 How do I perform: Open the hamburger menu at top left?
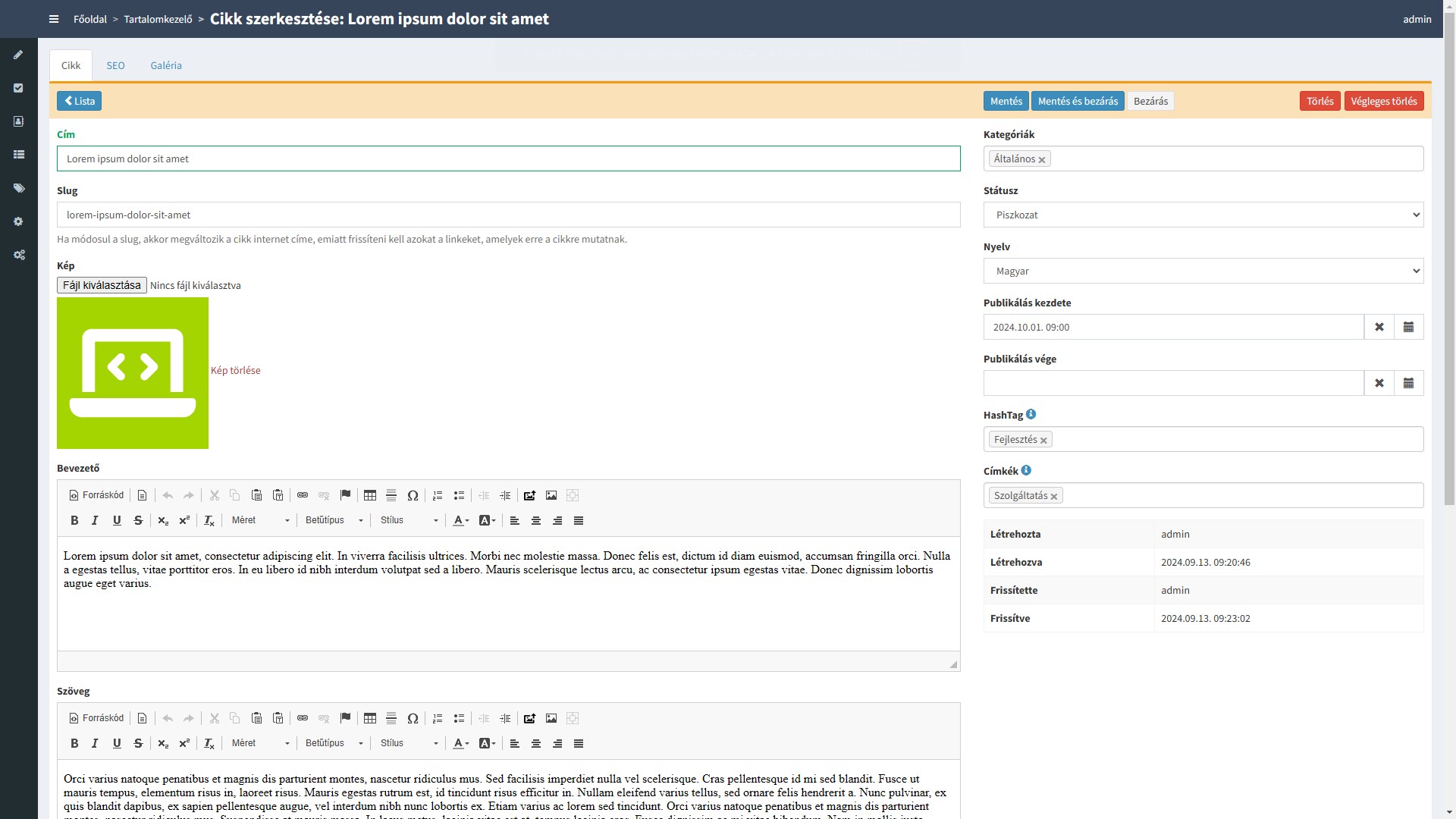[54, 19]
